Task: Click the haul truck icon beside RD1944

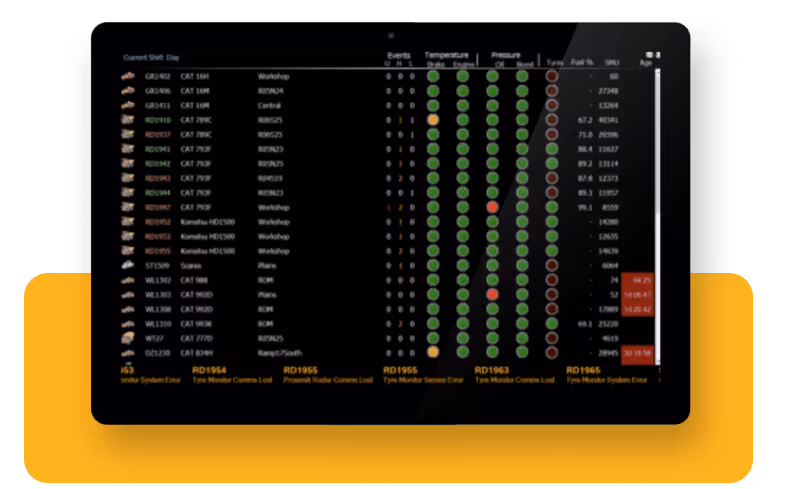Action: [x=128, y=193]
